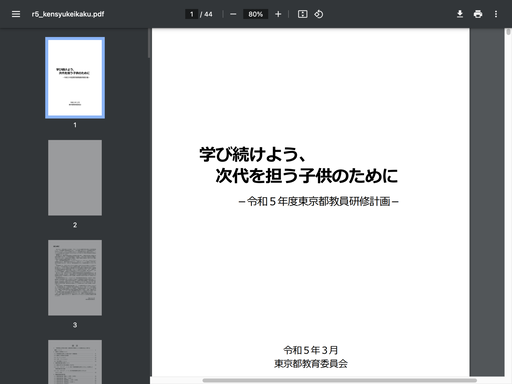The image size is (512, 384).
Task: Click the text 東京都教育委員会
Action: click(311, 363)
